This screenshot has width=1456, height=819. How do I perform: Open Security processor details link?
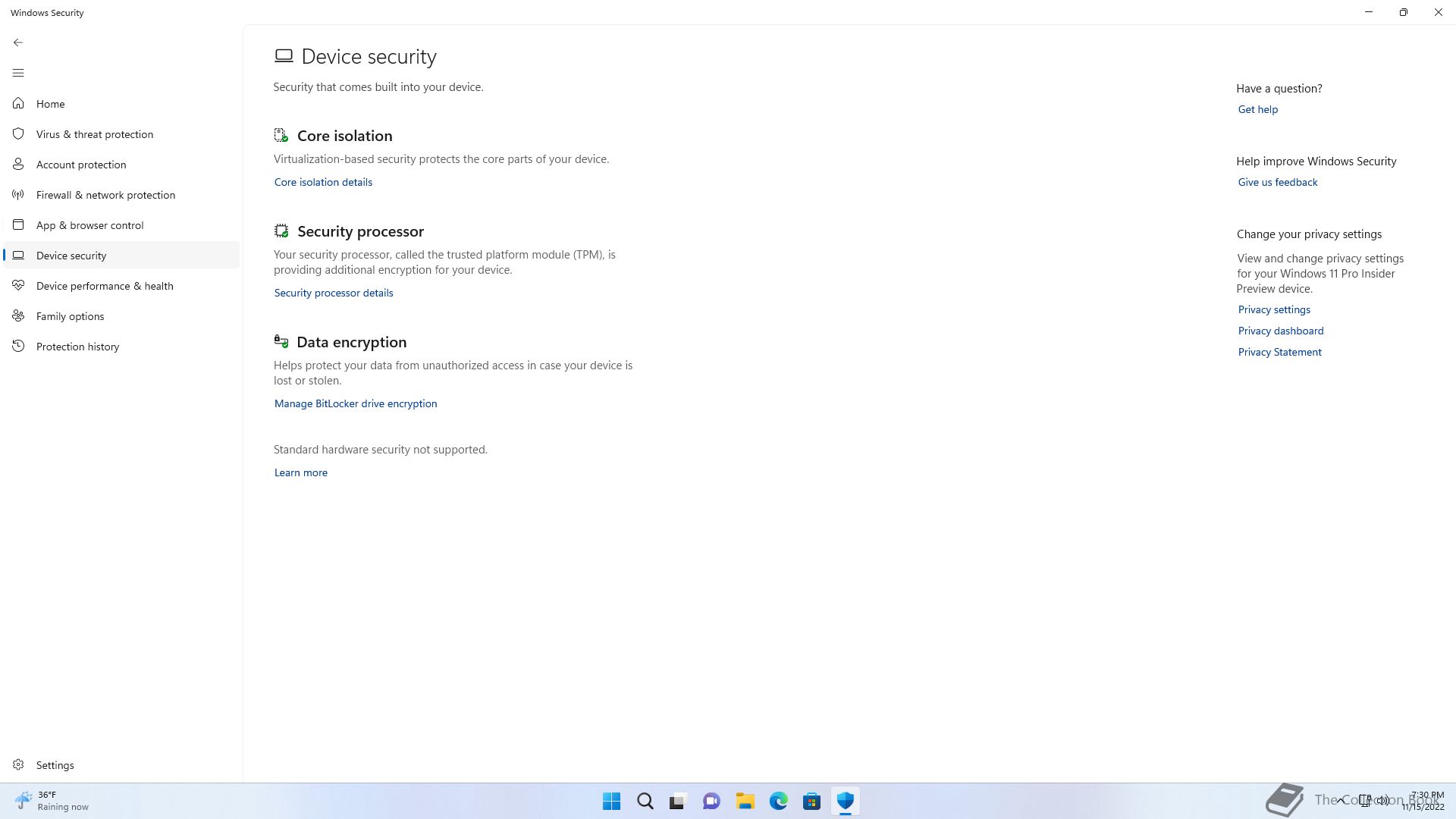point(334,293)
